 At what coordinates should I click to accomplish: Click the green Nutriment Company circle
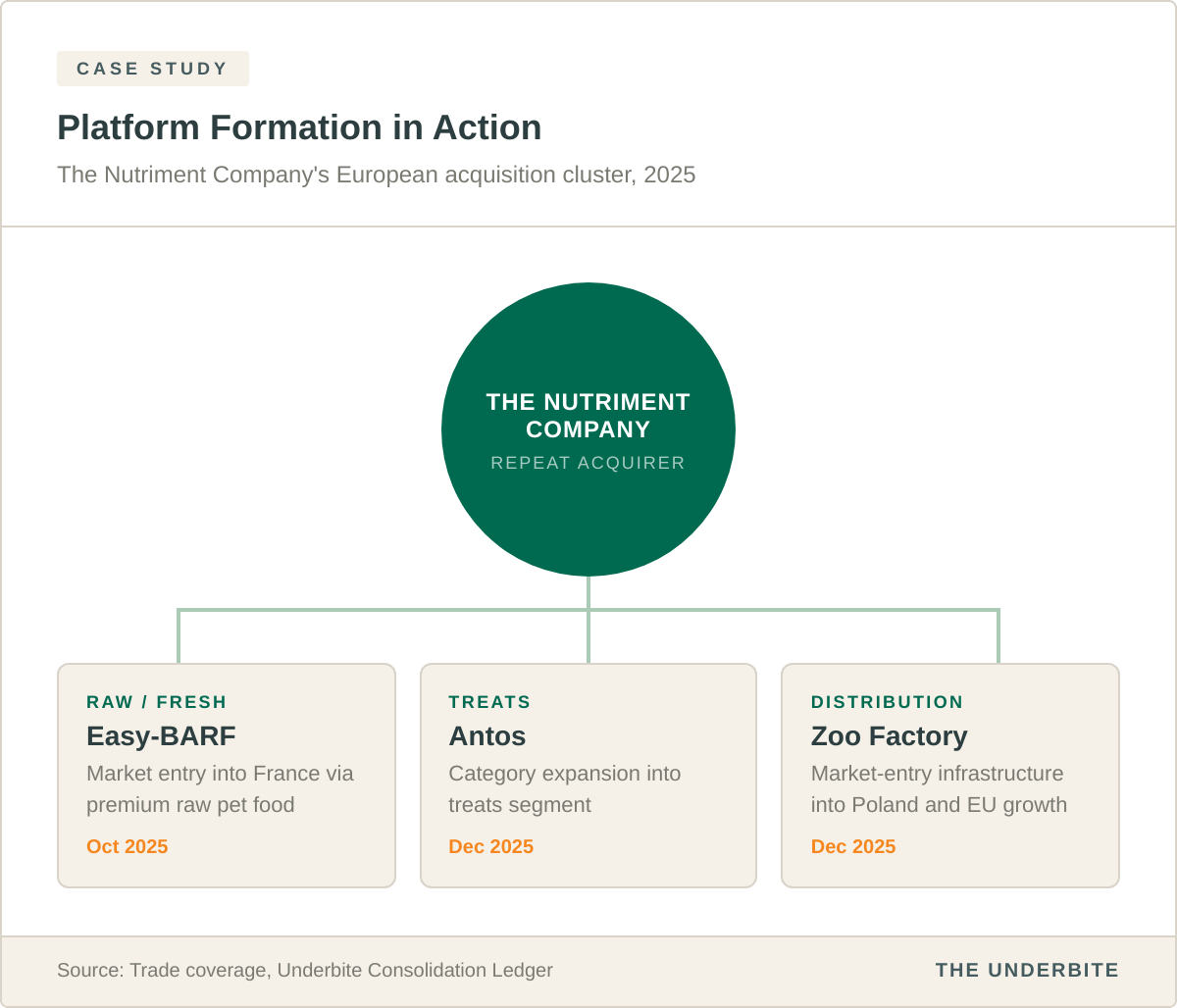click(588, 429)
